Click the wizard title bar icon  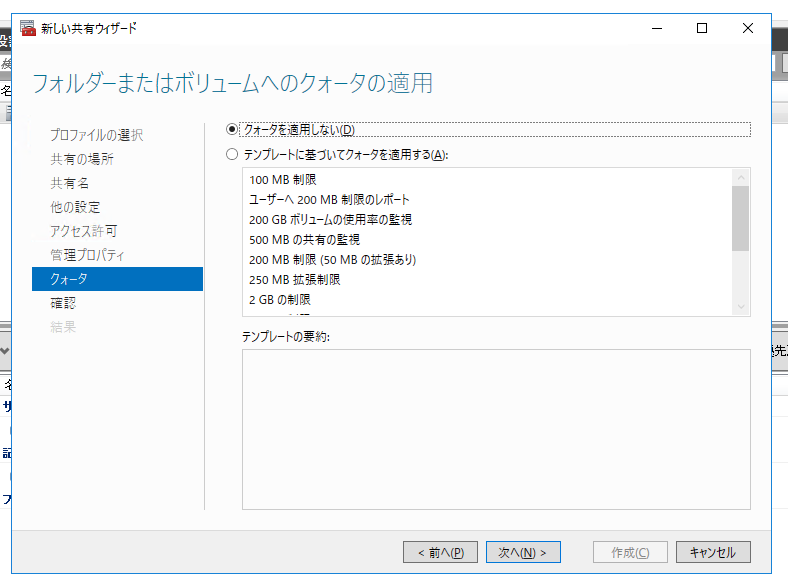click(28, 28)
